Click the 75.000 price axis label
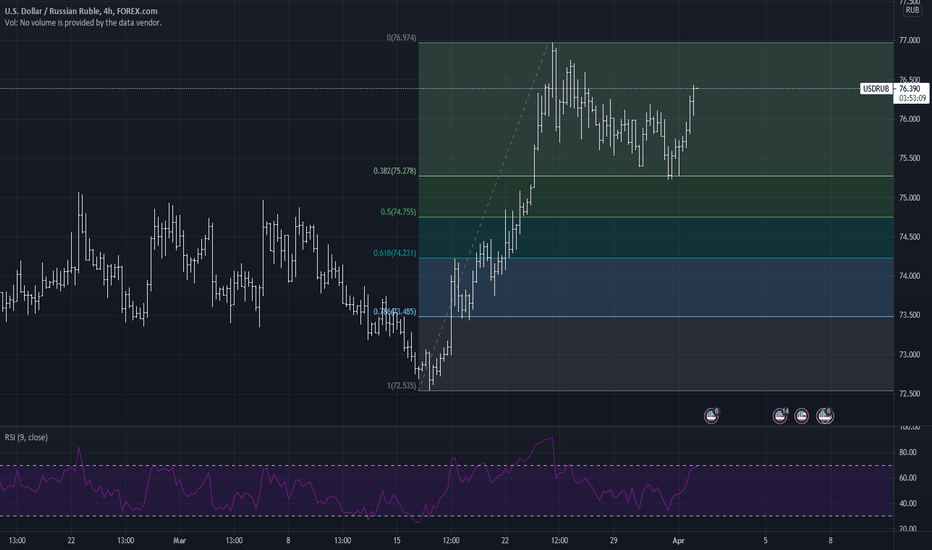Viewport: 932px width, 550px height. (909, 197)
